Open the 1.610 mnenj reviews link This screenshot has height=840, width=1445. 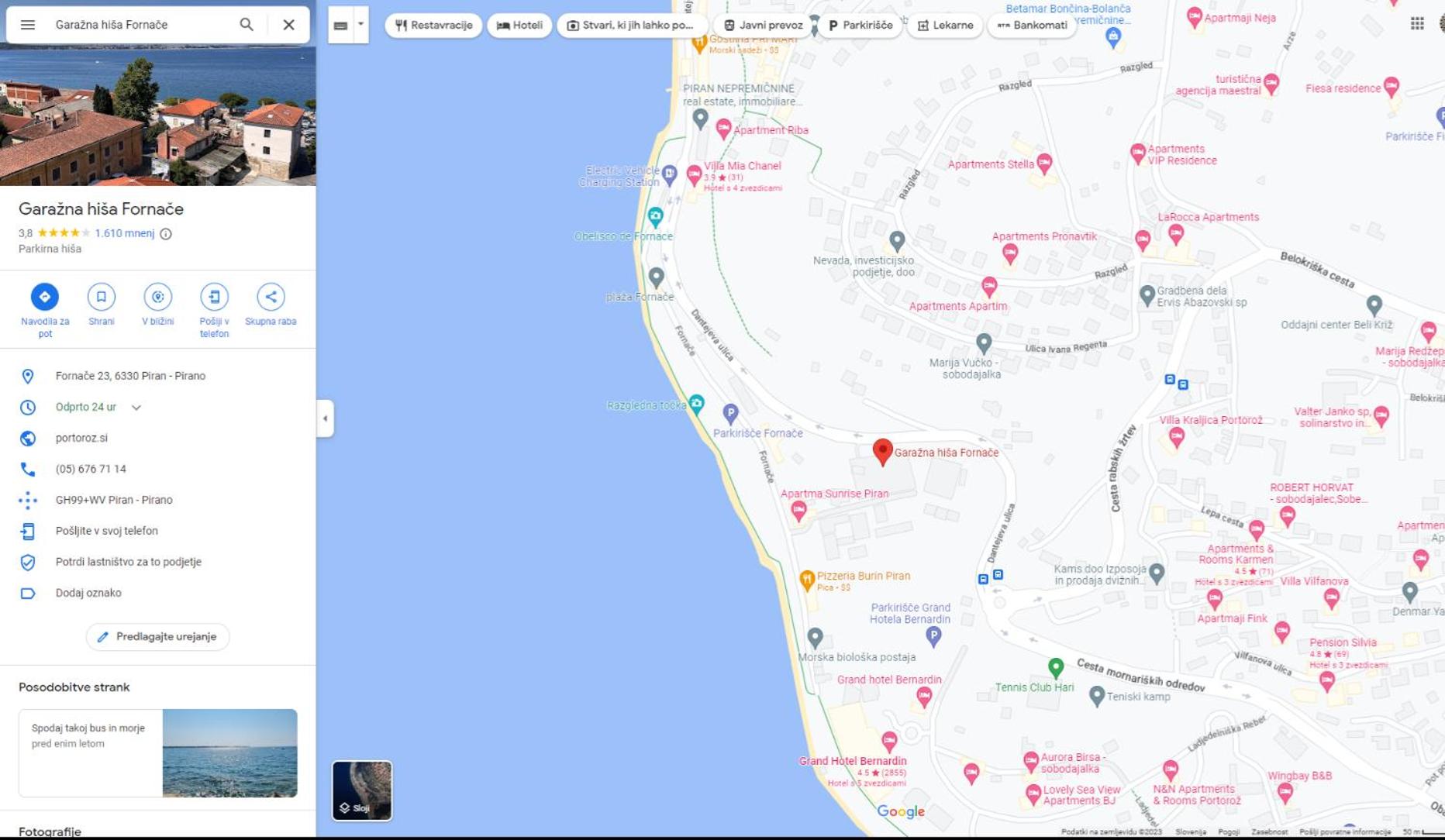click(x=125, y=233)
